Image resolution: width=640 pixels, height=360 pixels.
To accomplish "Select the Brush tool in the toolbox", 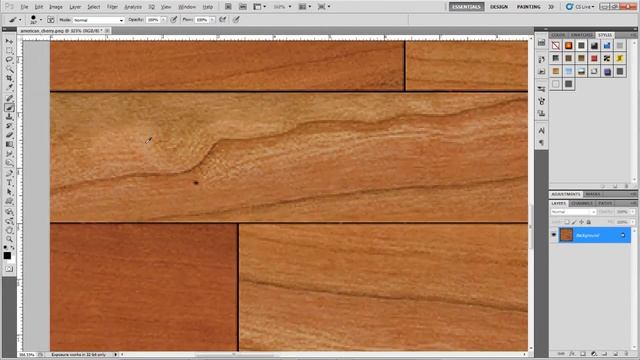I will tap(9, 108).
